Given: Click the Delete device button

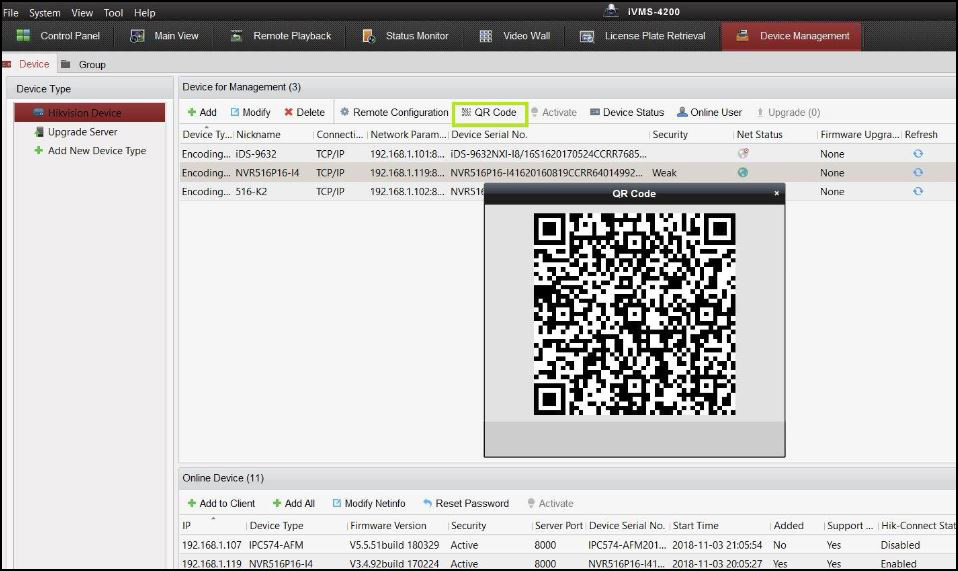Looking at the screenshot, I should click(x=304, y=112).
